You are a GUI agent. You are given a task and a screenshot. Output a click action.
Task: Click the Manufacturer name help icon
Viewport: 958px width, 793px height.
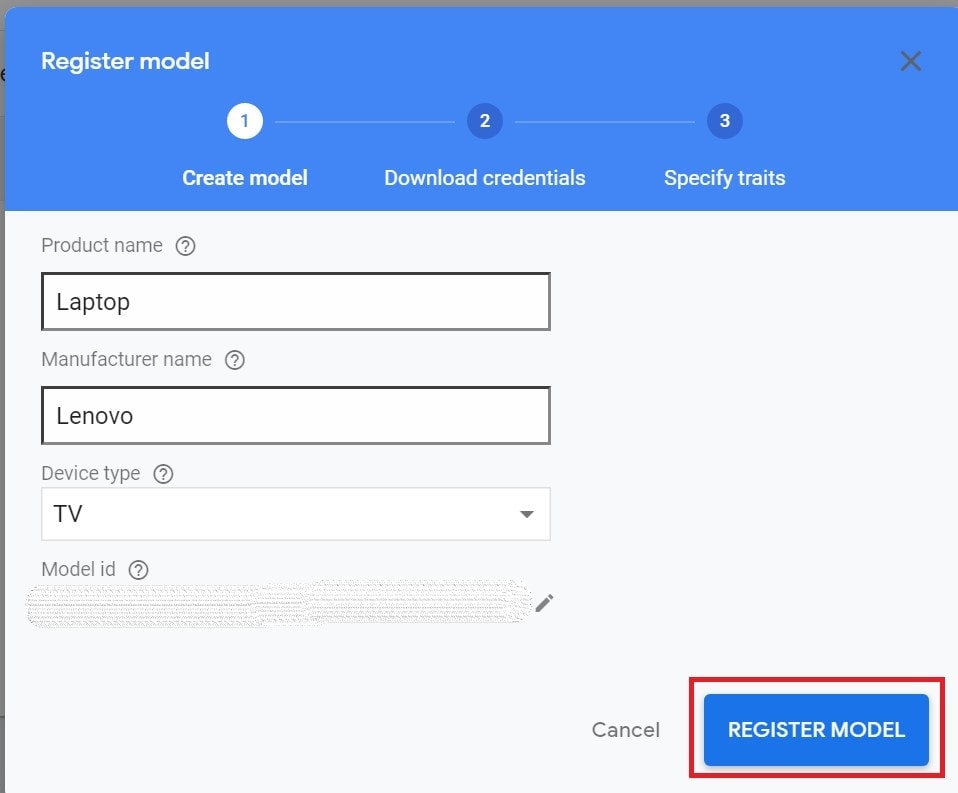point(235,360)
